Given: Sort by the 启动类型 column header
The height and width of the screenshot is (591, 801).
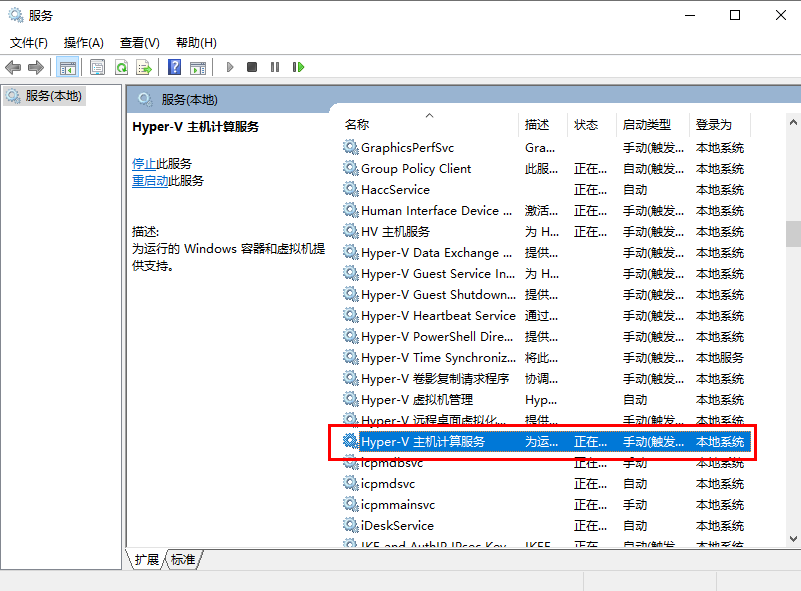Looking at the screenshot, I should tap(647, 125).
